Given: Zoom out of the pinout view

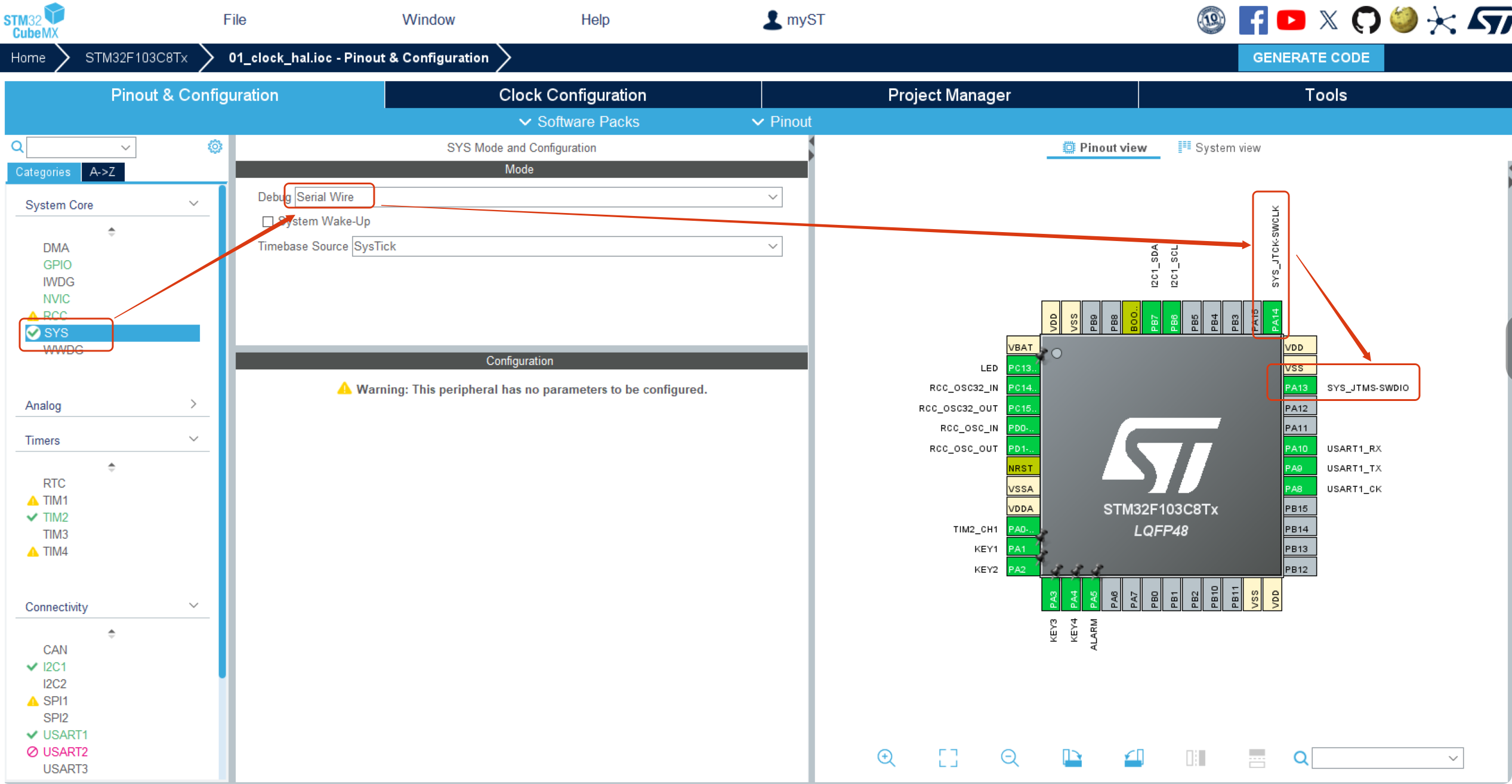Looking at the screenshot, I should pyautogui.click(x=1010, y=758).
